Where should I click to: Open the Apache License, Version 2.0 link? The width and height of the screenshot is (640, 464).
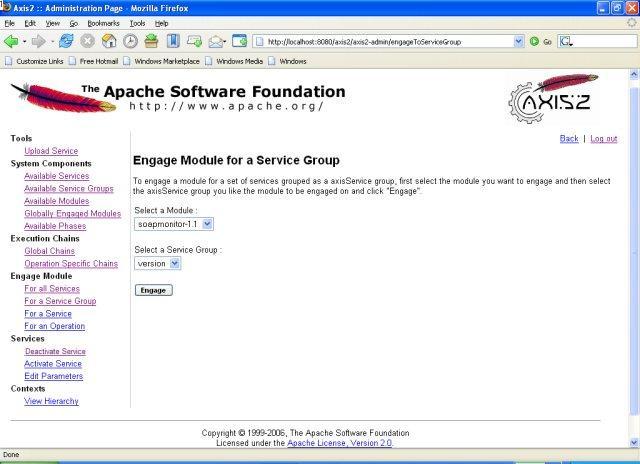pos(340,442)
